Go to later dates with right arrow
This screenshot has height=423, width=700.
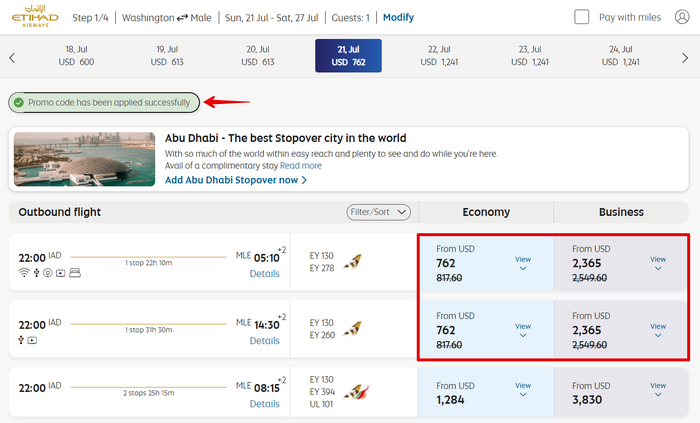click(x=685, y=58)
